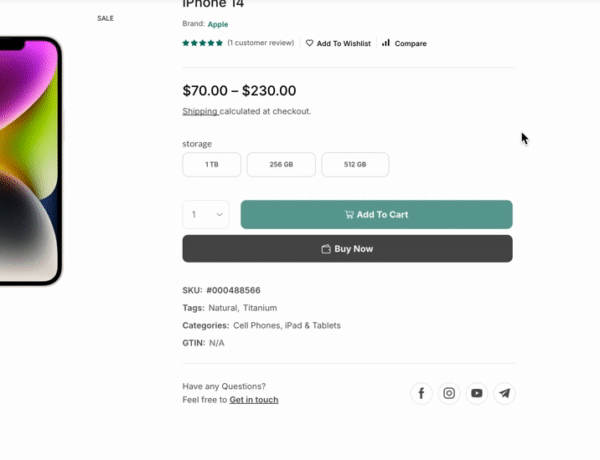Open the Apple brand link
The height and width of the screenshot is (460, 600).
[218, 23]
